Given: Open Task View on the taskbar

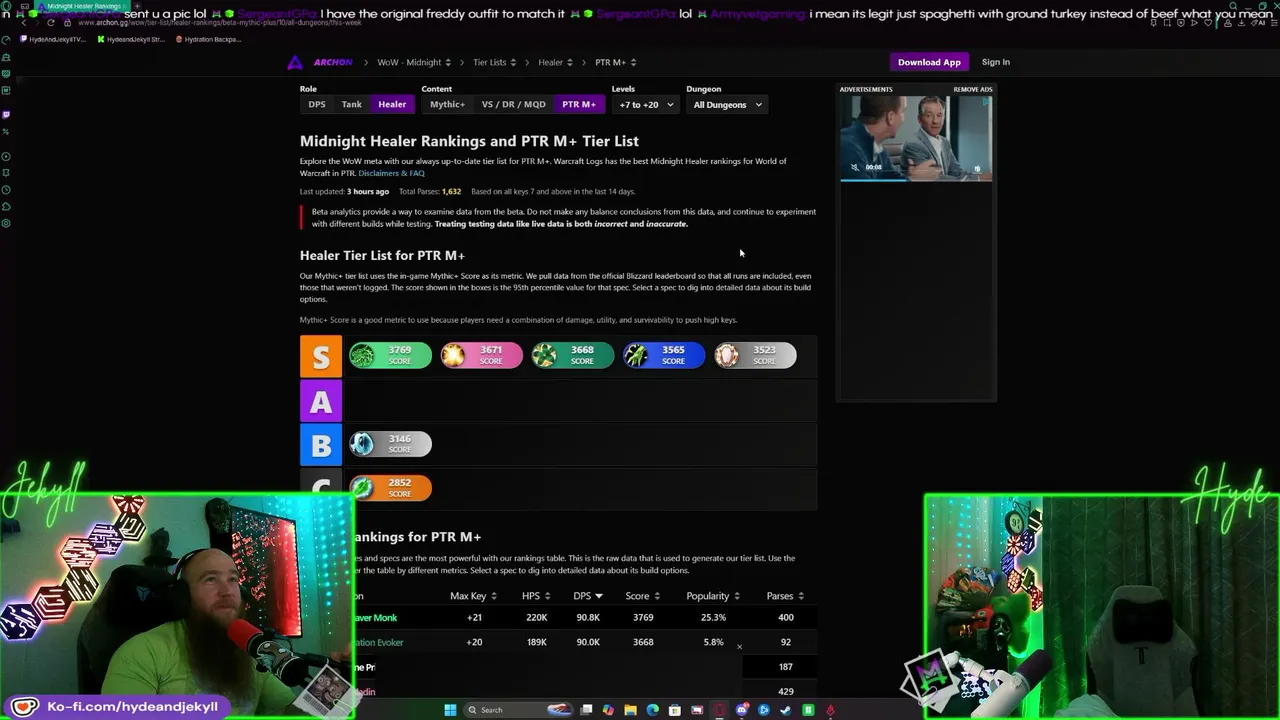Looking at the screenshot, I should pos(586,710).
